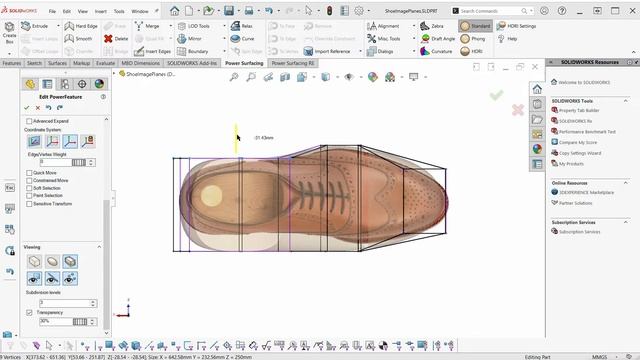Image resolution: width=640 pixels, height=360 pixels.
Task: Open LOD Tools
Action: (194, 26)
